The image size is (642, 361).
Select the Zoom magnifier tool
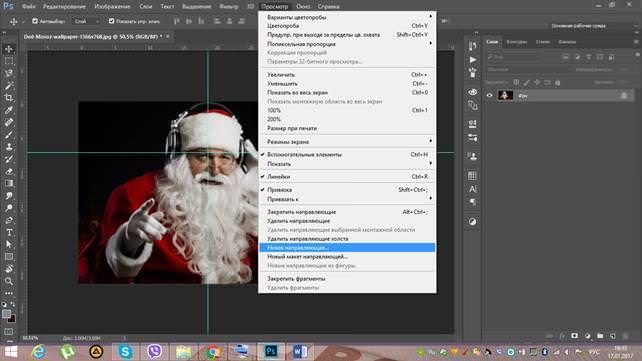point(9,281)
